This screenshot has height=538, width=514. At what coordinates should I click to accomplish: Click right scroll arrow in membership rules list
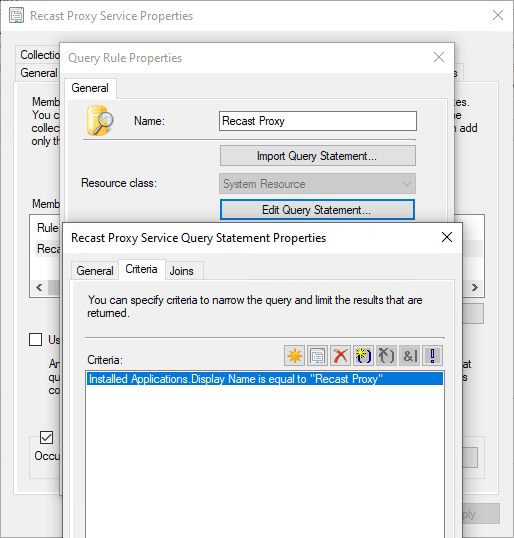pos(475,287)
